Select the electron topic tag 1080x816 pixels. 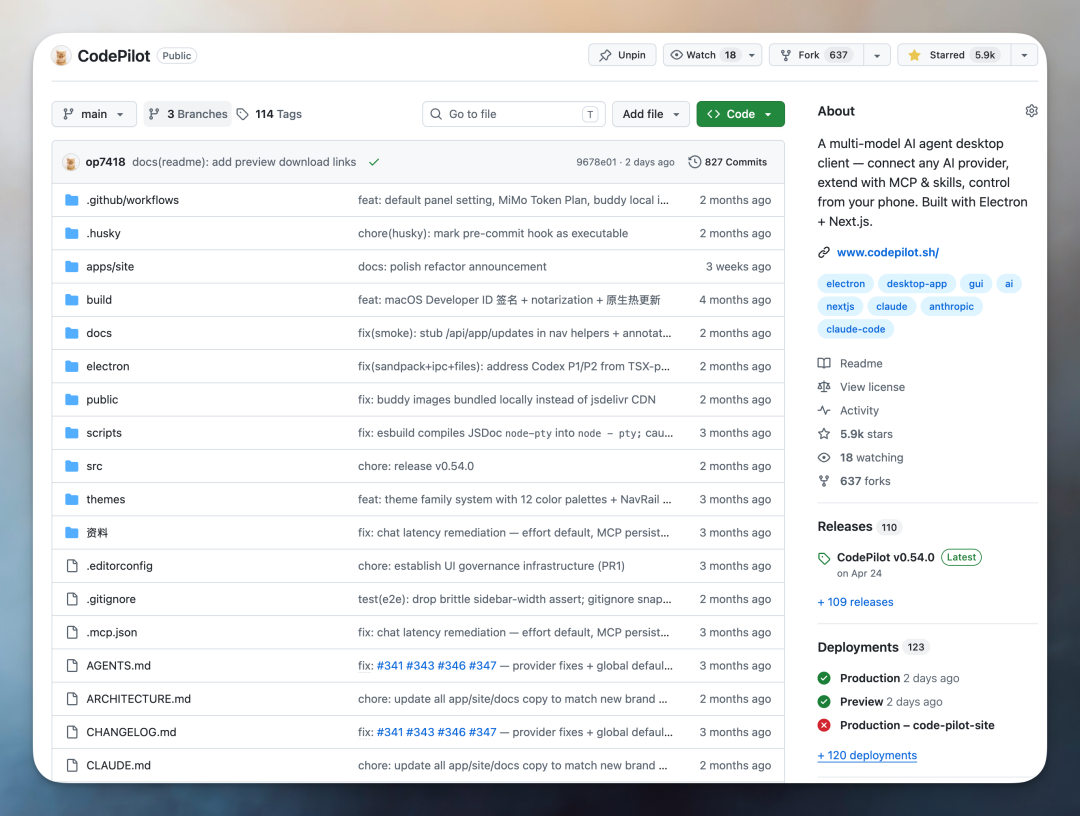pyautogui.click(x=846, y=284)
